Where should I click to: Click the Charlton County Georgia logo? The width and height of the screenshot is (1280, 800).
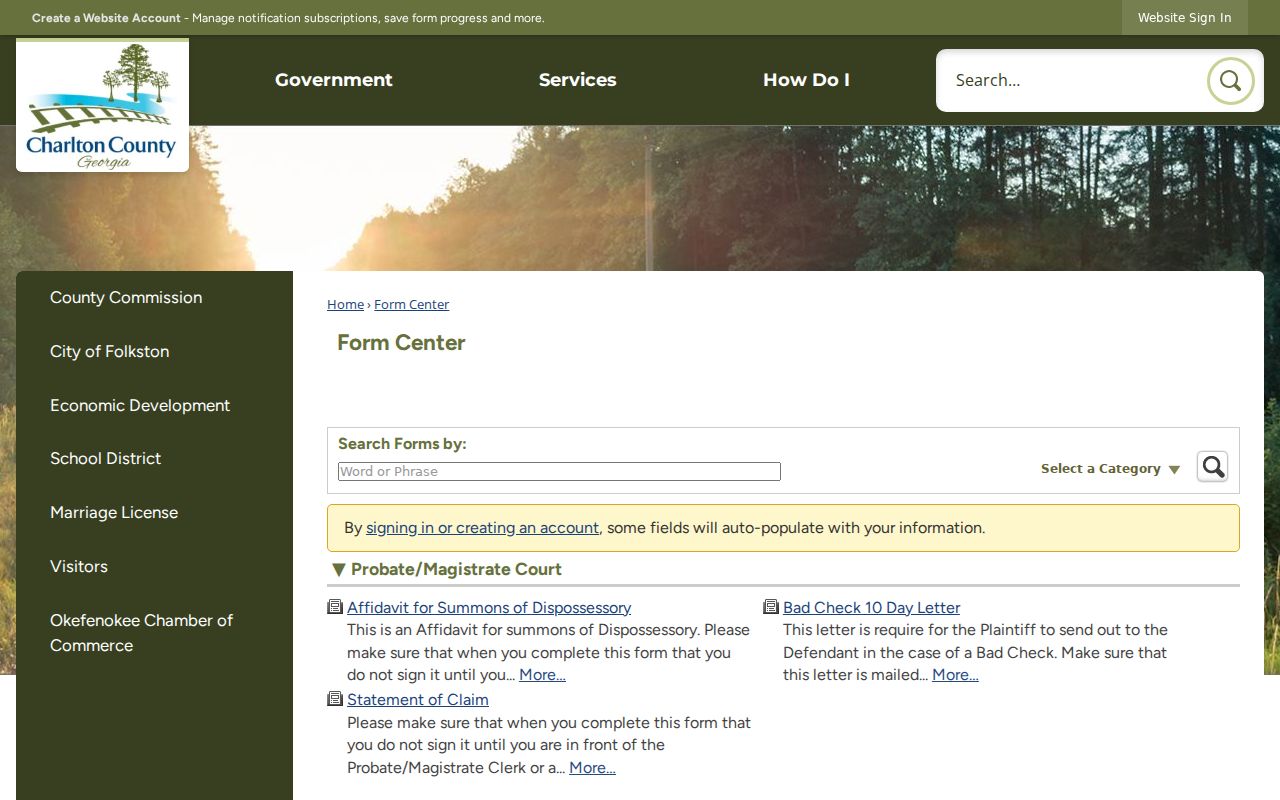click(102, 106)
